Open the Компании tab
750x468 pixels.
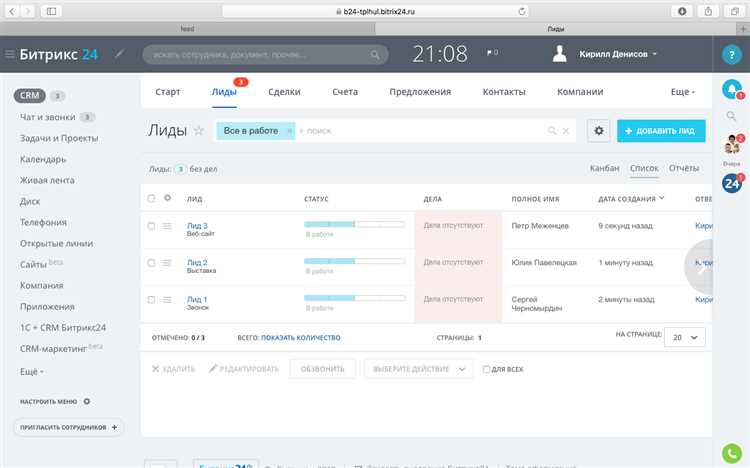tap(580, 92)
